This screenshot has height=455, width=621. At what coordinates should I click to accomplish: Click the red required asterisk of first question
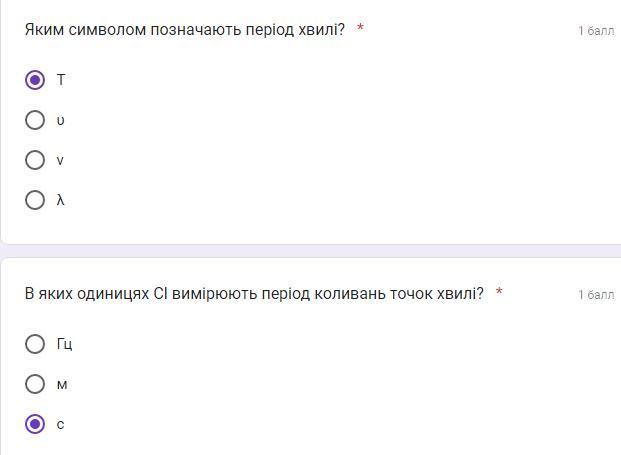[x=360, y=27]
